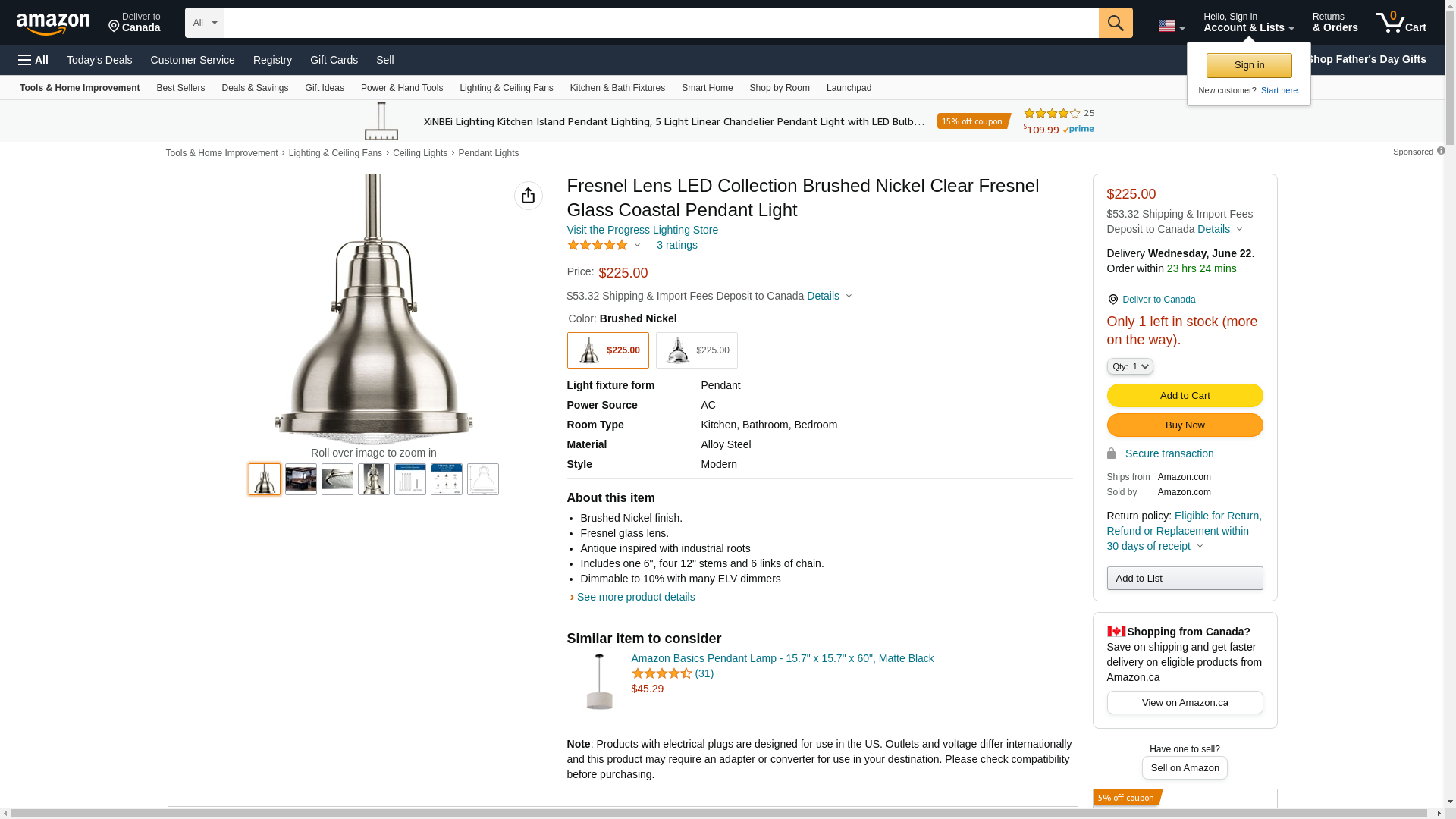The image size is (1456, 819).
Task: Open Today's Deals menu item
Action: pos(99,60)
